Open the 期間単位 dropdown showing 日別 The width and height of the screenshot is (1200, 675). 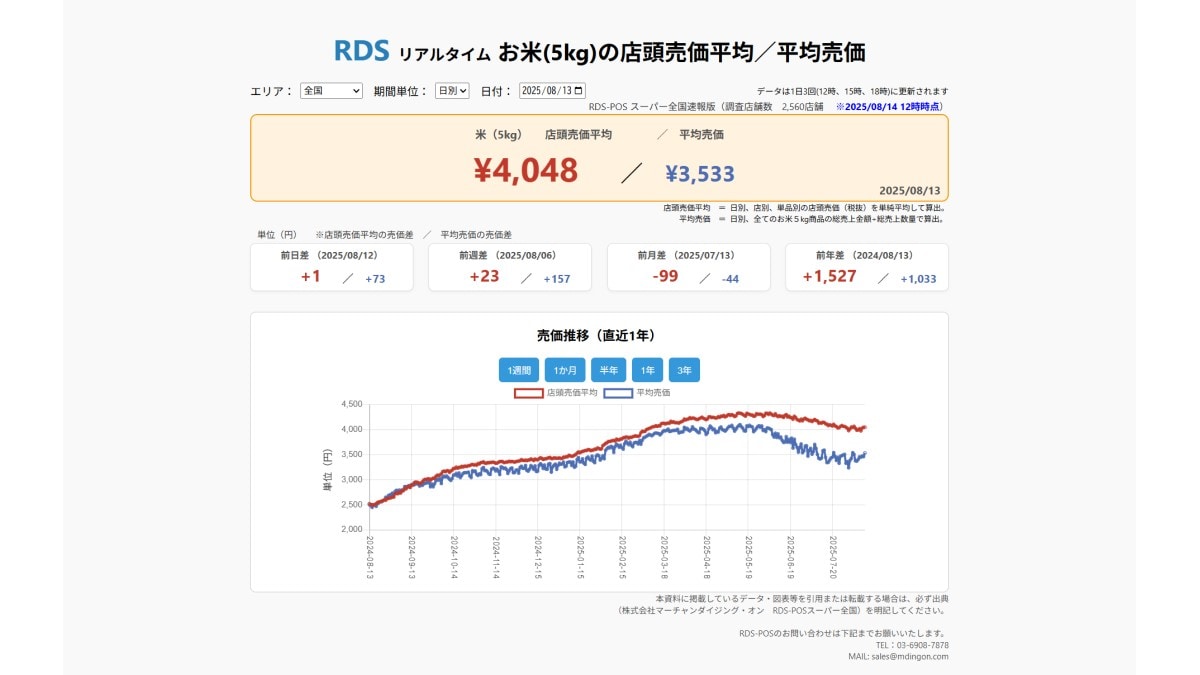pos(452,90)
